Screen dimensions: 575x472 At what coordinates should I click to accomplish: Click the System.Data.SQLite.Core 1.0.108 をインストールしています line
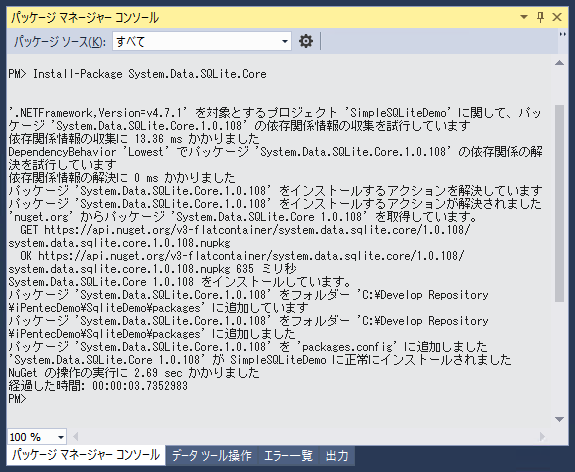(x=180, y=282)
